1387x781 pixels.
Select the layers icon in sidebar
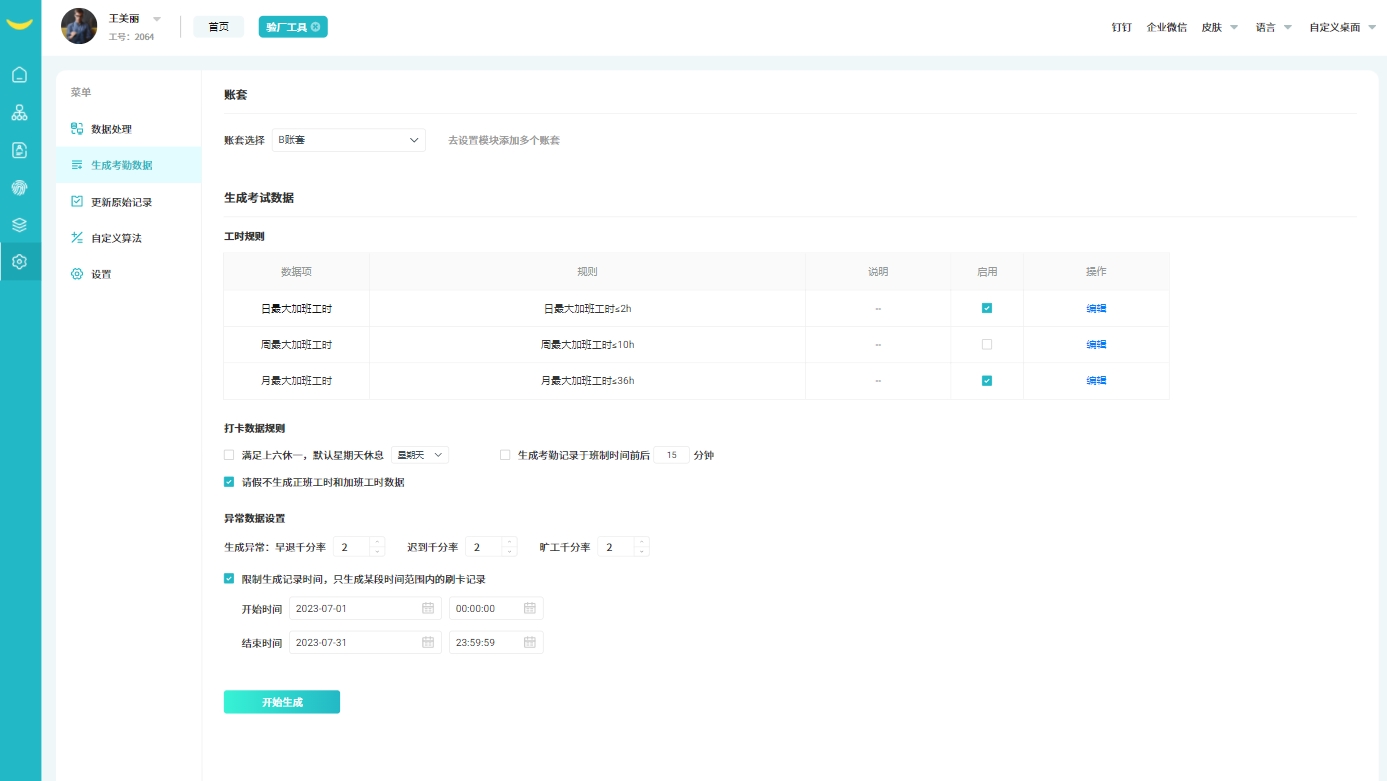[x=20, y=224]
